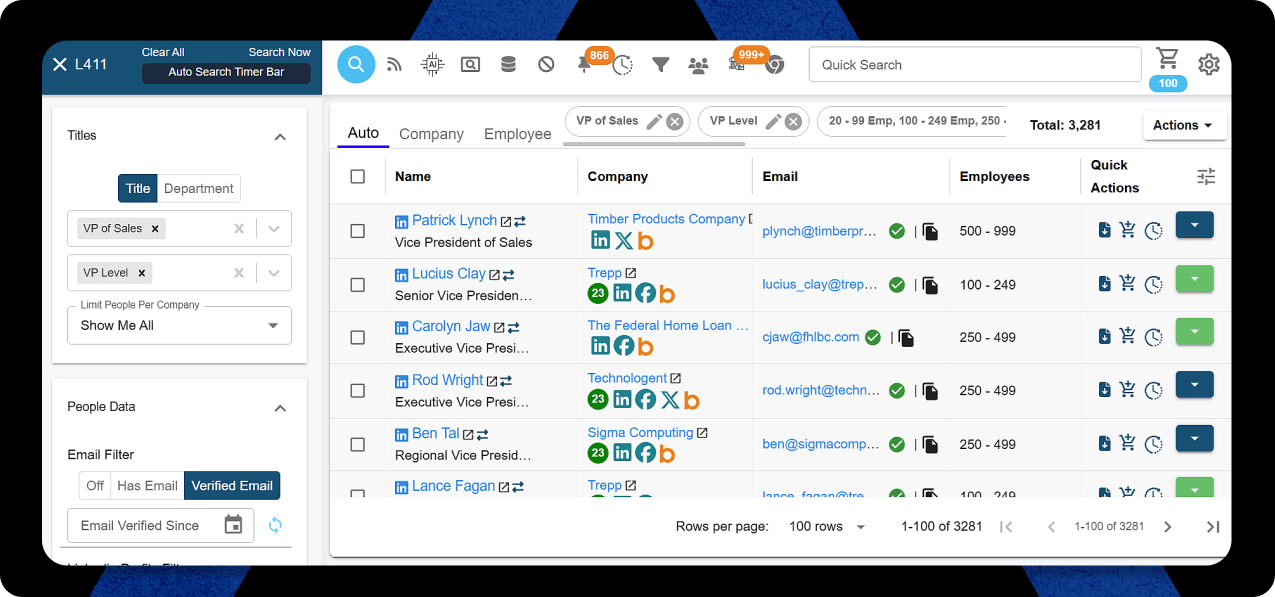Open the AI chip tool

432,65
